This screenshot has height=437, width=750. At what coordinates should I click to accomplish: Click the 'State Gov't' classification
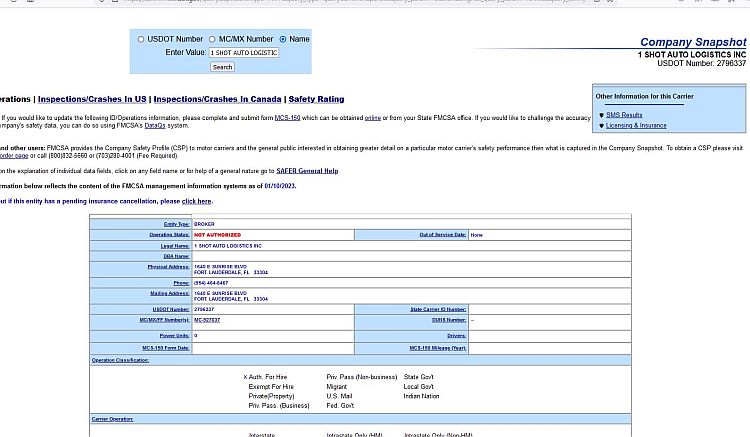[419, 377]
